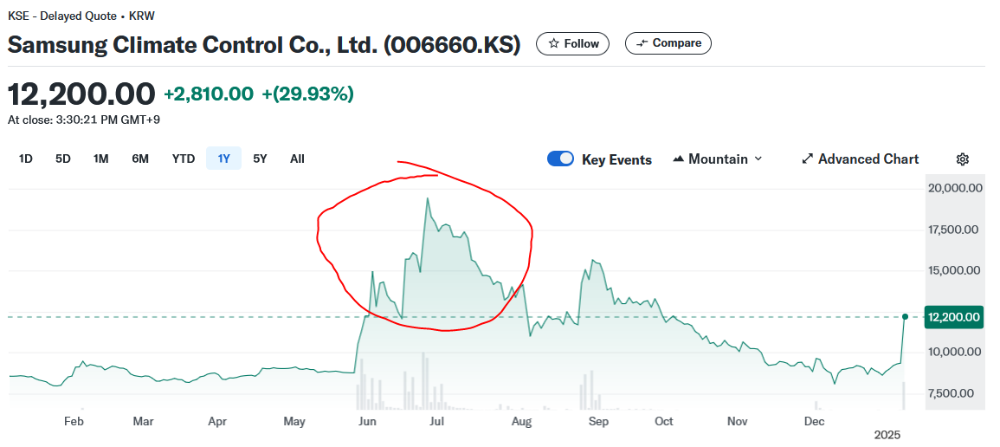Click the latest price dot on chart line
Viewport: 1000px width, 447px height.
904,317
